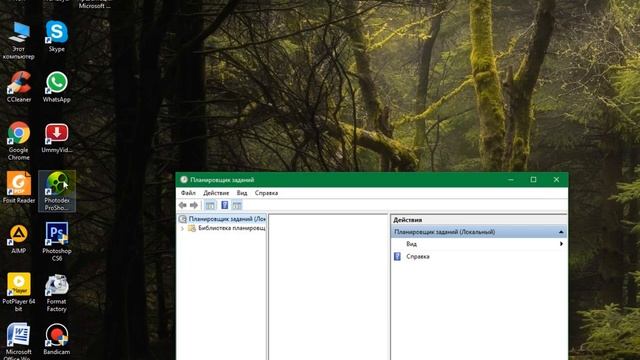Viewport: 640px width, 360px height.
Task: Click the 'Действия' pane header
Action: click(x=478, y=220)
